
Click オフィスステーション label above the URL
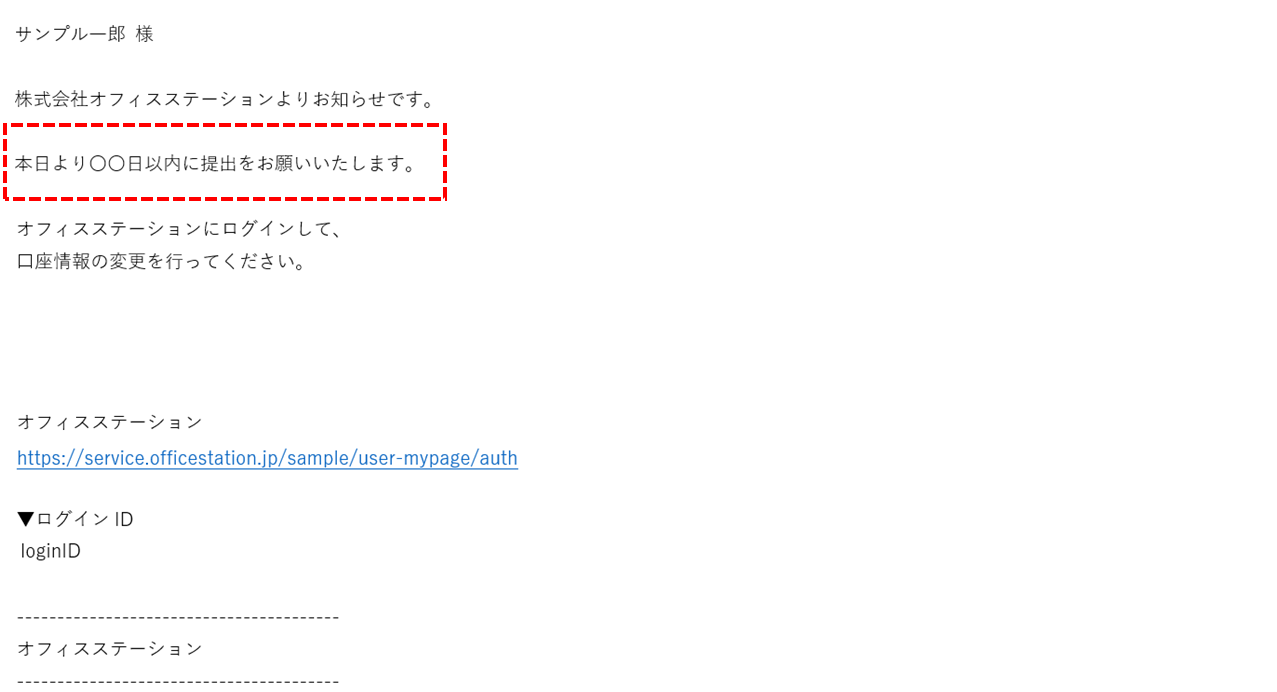(x=110, y=422)
